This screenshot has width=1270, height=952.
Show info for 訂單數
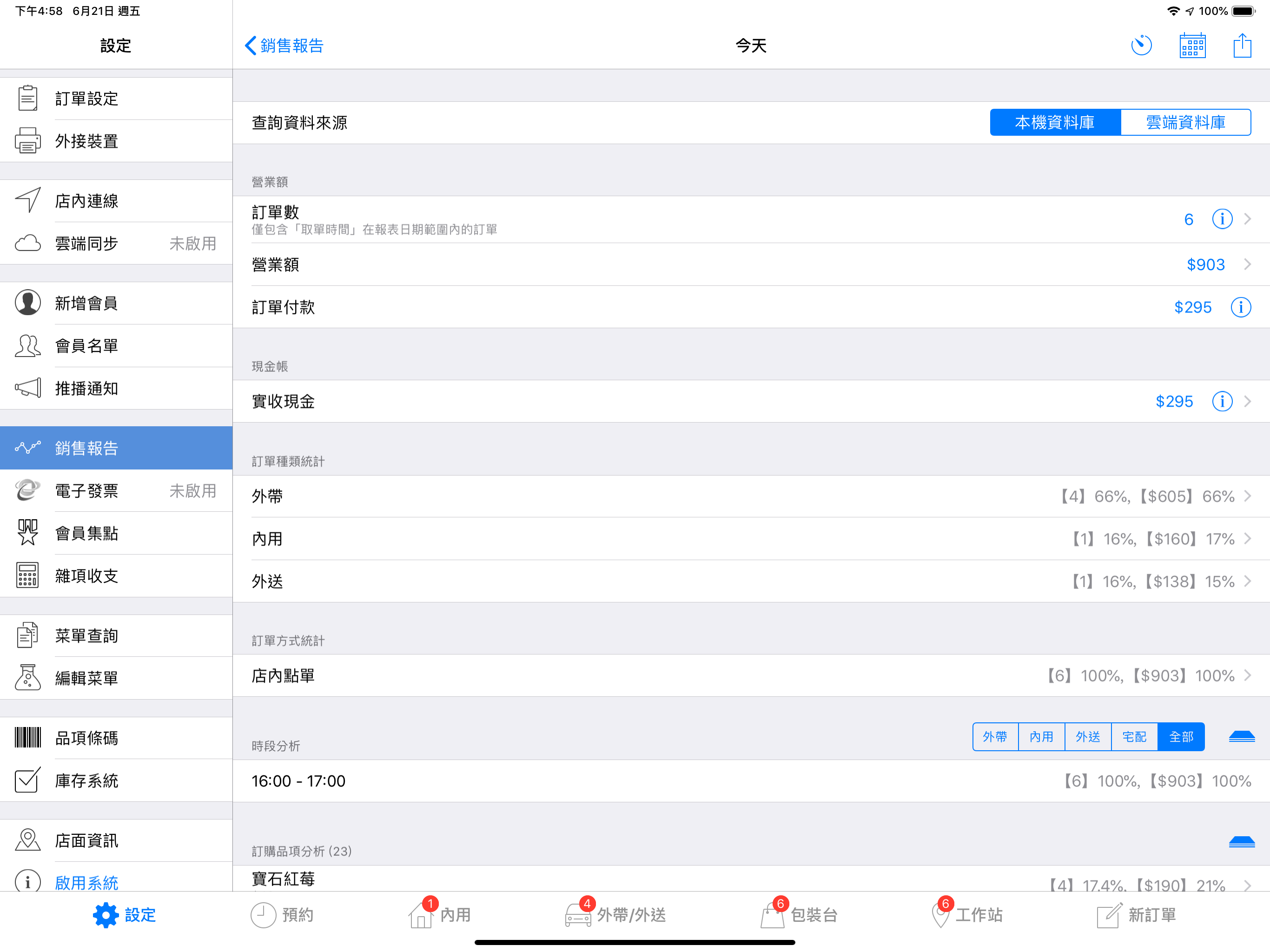tap(1222, 219)
